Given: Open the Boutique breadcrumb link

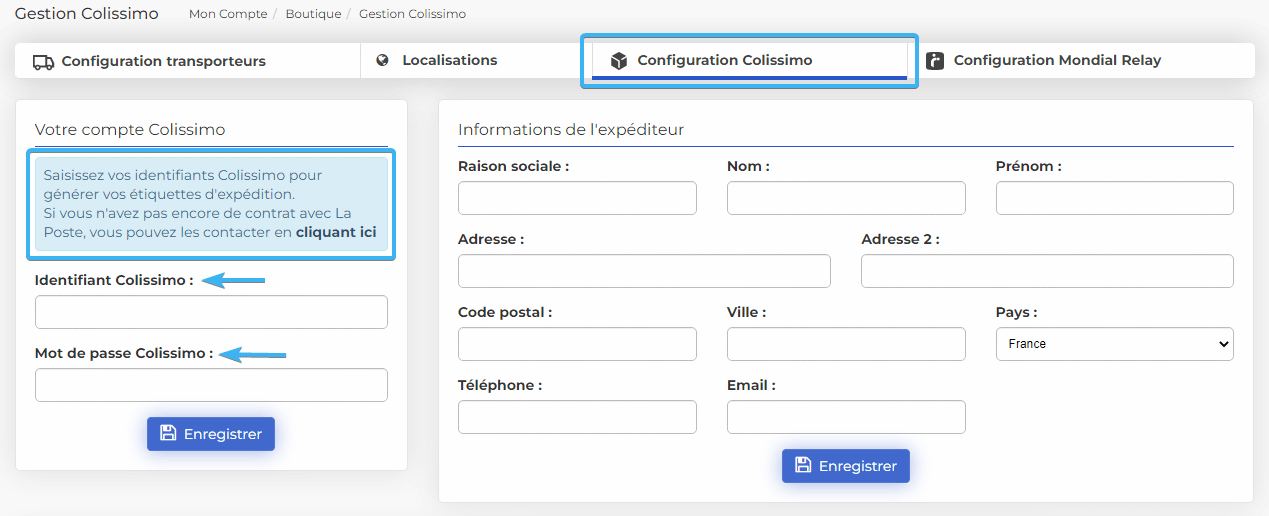Looking at the screenshot, I should coord(313,14).
